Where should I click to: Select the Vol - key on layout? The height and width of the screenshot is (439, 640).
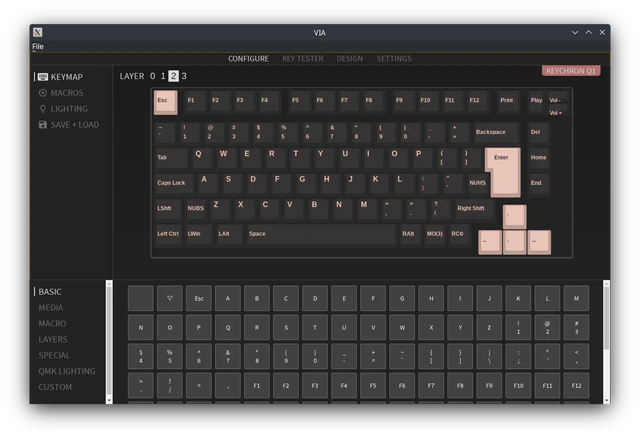click(x=557, y=100)
